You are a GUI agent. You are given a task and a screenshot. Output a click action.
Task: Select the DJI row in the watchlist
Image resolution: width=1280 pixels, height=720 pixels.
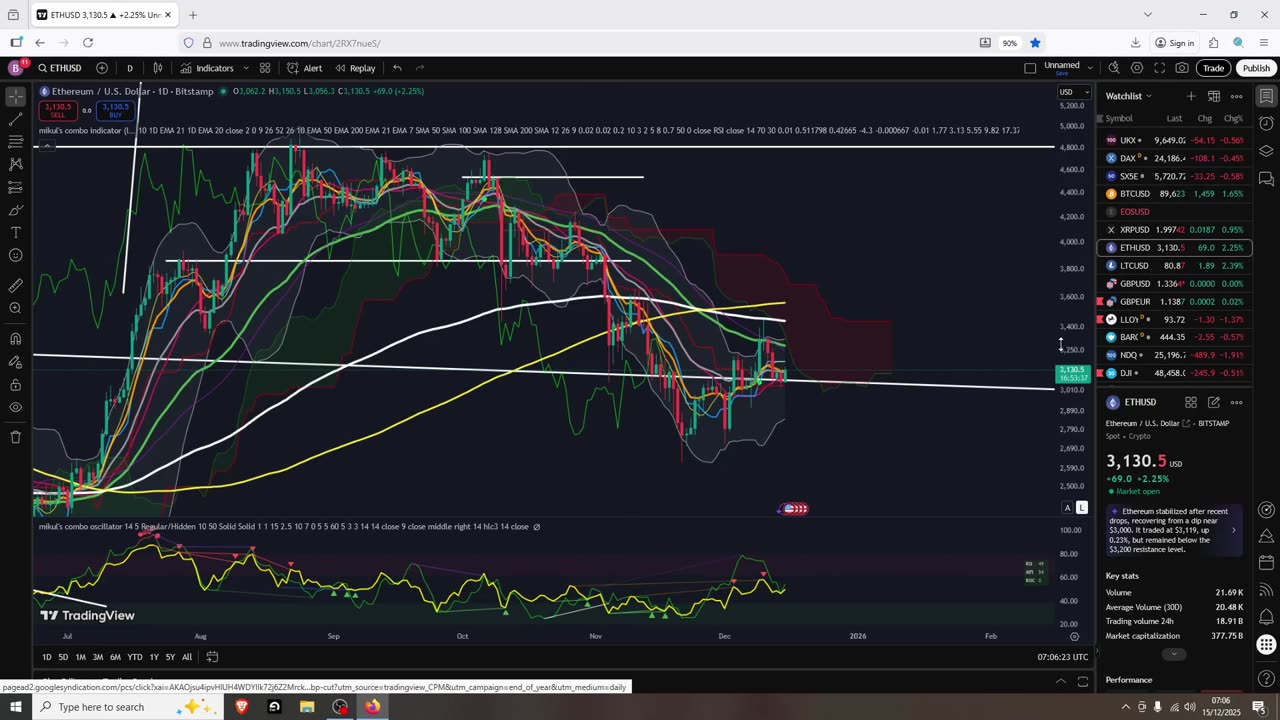[1174, 373]
